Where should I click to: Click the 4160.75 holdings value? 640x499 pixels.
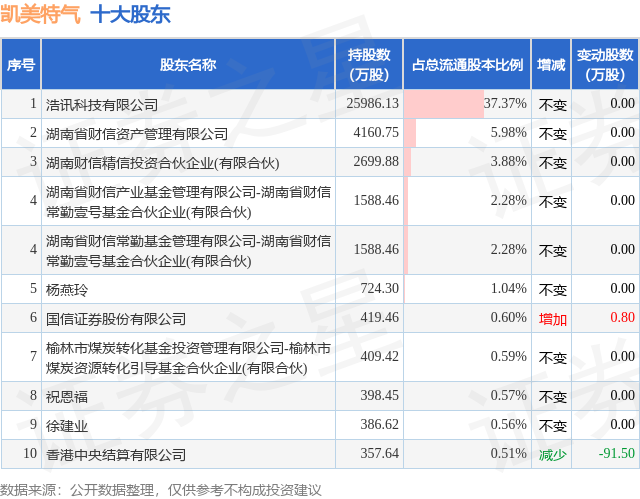(x=376, y=132)
